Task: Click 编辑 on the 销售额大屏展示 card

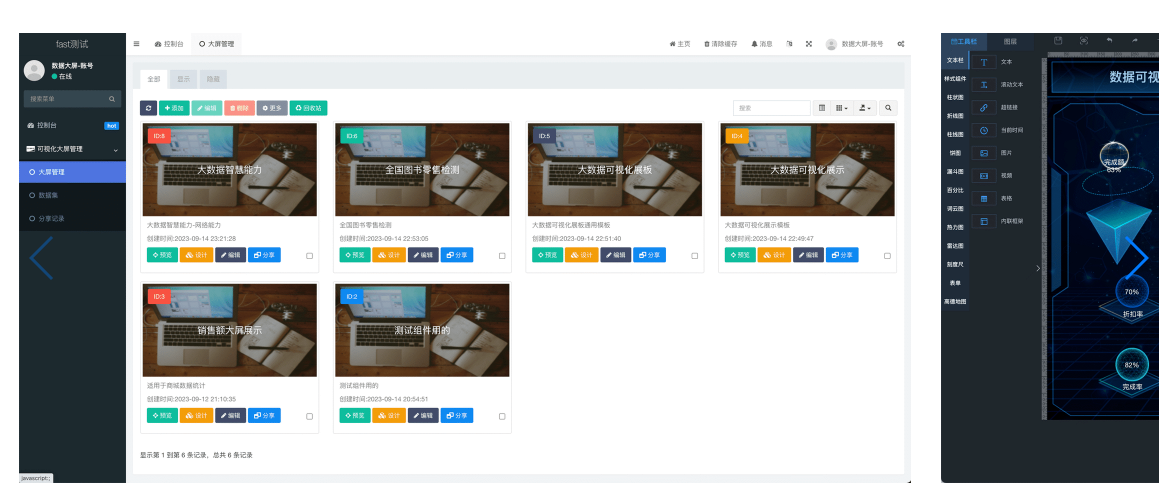Action: [230, 416]
